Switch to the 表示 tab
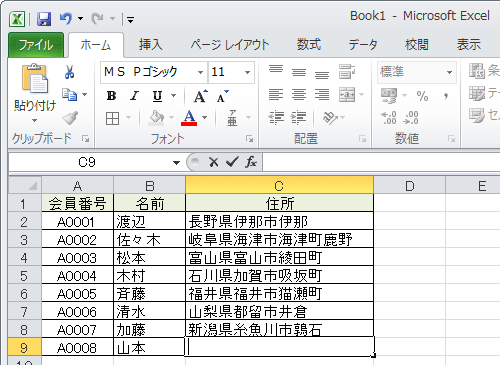500x365 pixels. 469,45
